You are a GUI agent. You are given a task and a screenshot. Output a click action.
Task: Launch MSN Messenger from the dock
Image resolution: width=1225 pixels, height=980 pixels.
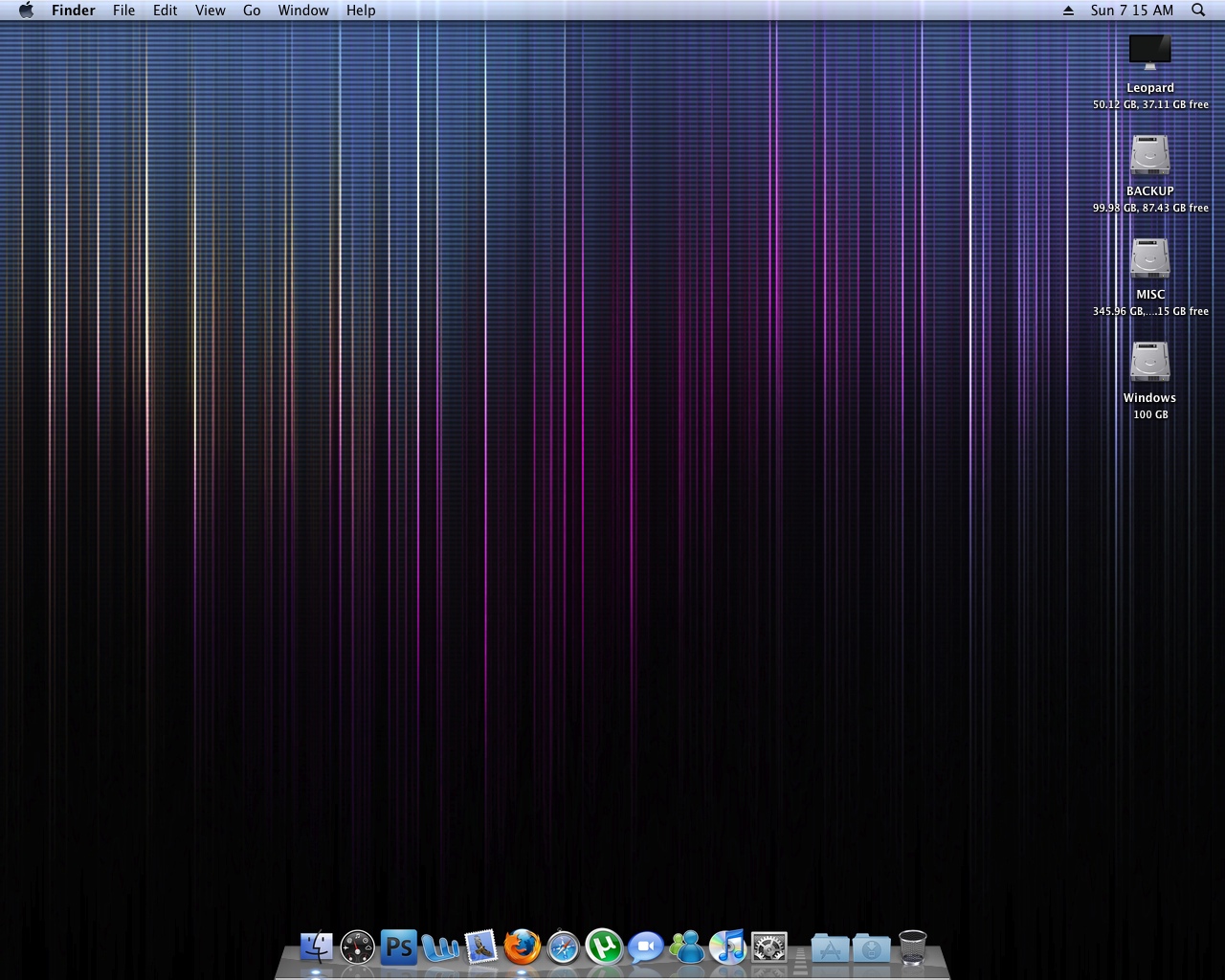pyautogui.click(x=686, y=947)
